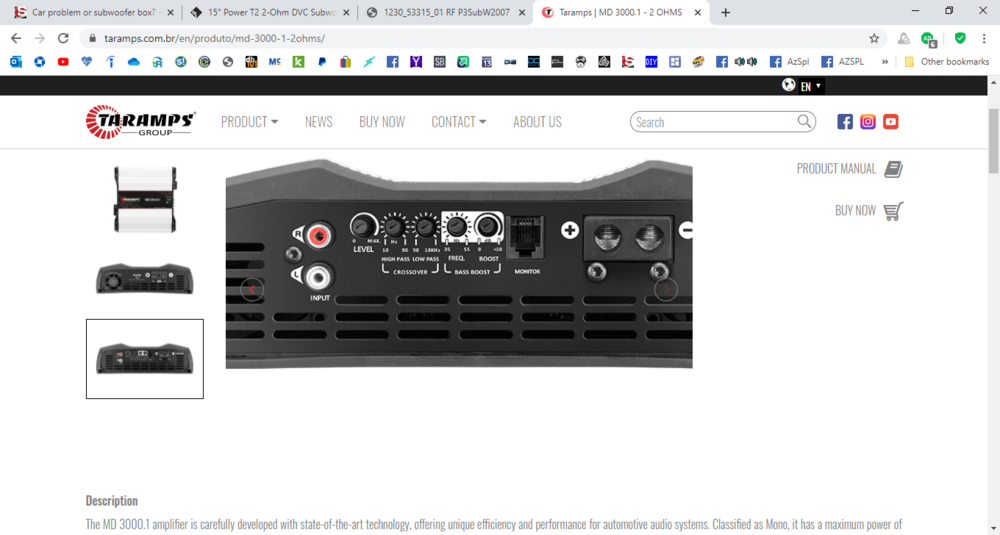Image resolution: width=1000 pixels, height=535 pixels.
Task: Open the green K bookmark icon
Action: point(298,62)
